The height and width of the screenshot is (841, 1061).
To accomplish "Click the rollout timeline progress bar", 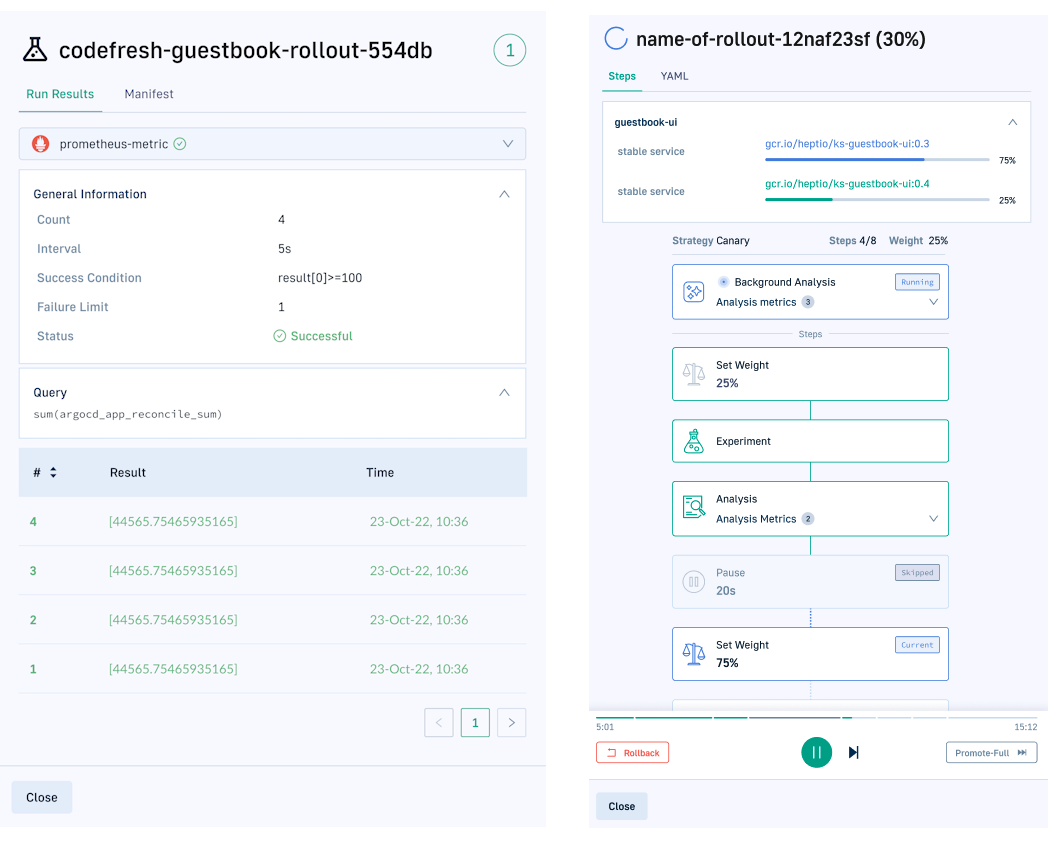I will [x=816, y=718].
